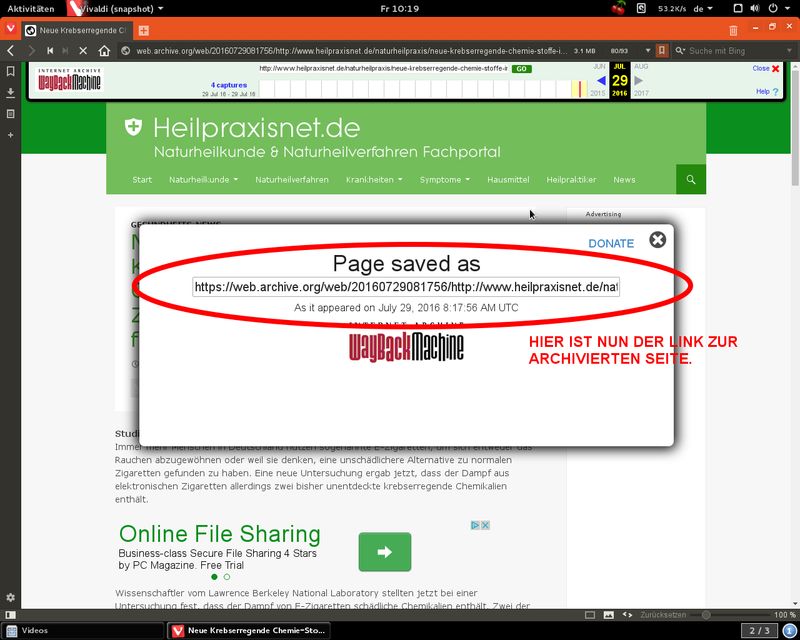Expand the Symptome dropdown menu
Image resolution: width=800 pixels, height=640 pixels.
(444, 180)
